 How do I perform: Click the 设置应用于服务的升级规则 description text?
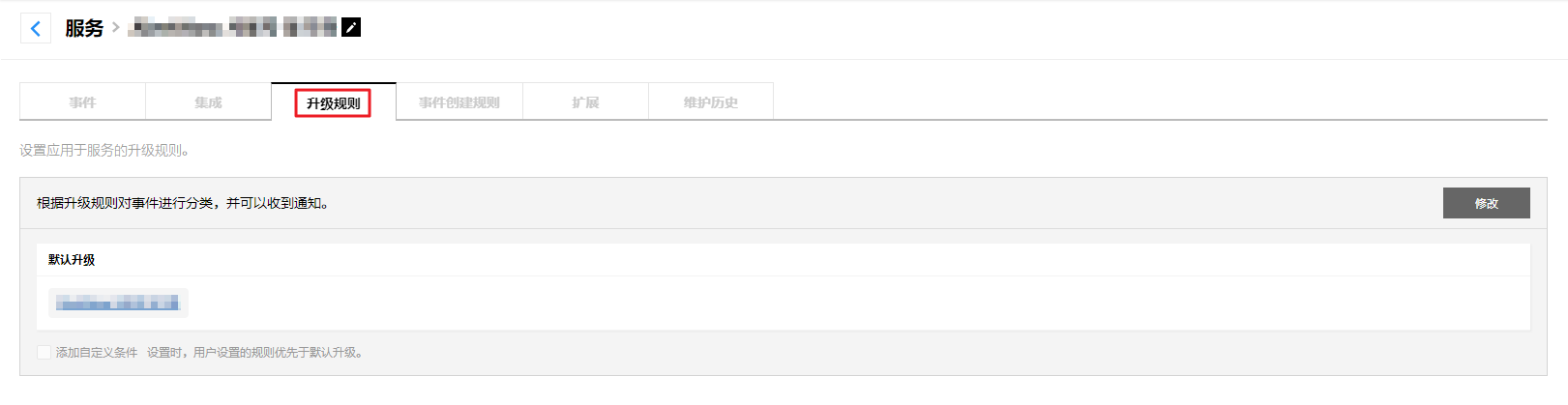(104, 151)
